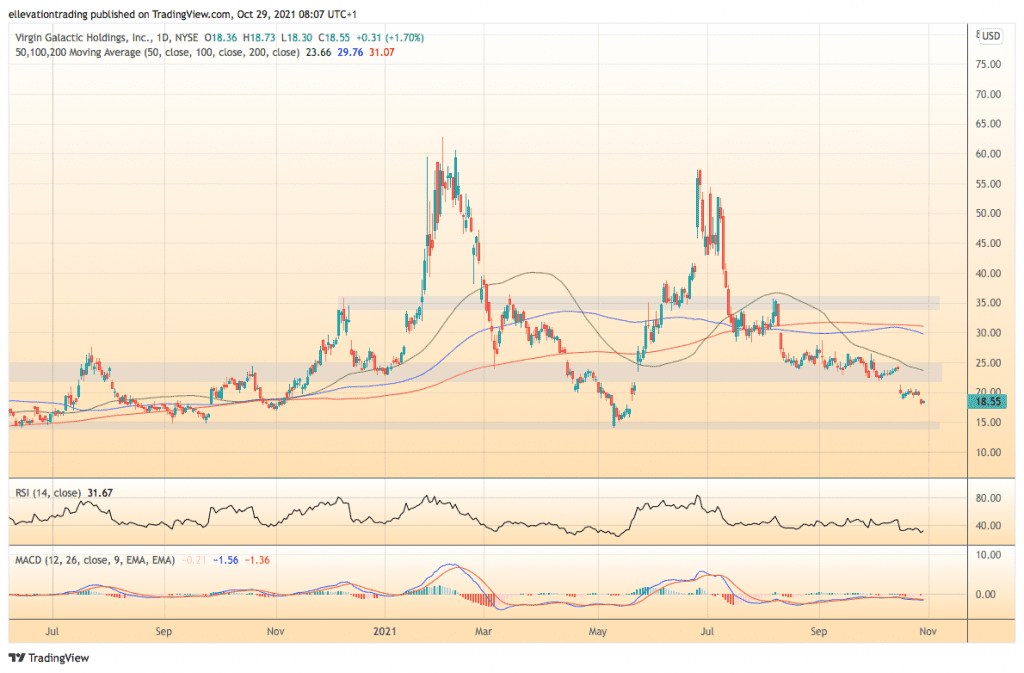
Task: Click the 45.00 price axis label
Action: [x=988, y=243]
